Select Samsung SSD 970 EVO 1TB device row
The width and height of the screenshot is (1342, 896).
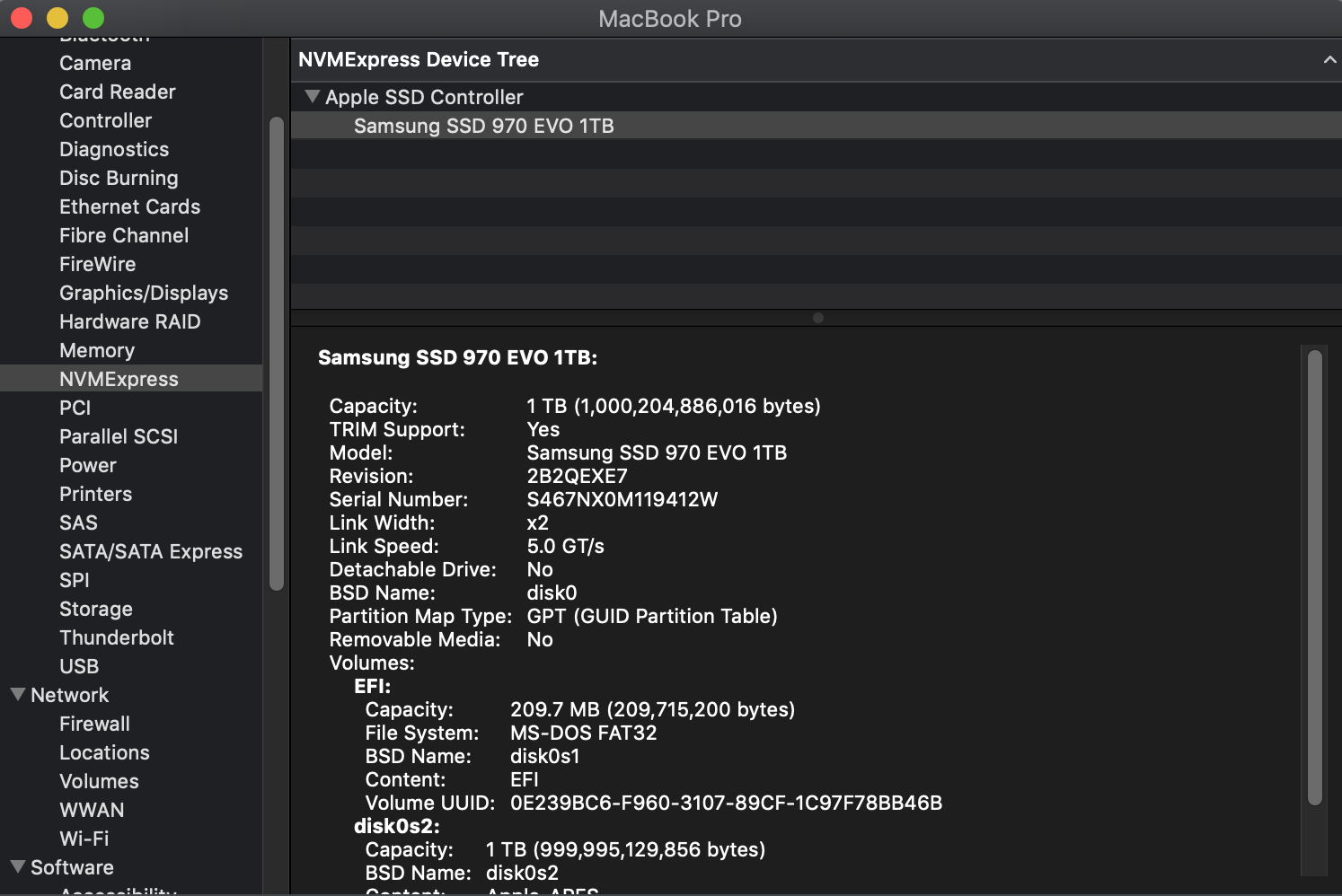816,126
